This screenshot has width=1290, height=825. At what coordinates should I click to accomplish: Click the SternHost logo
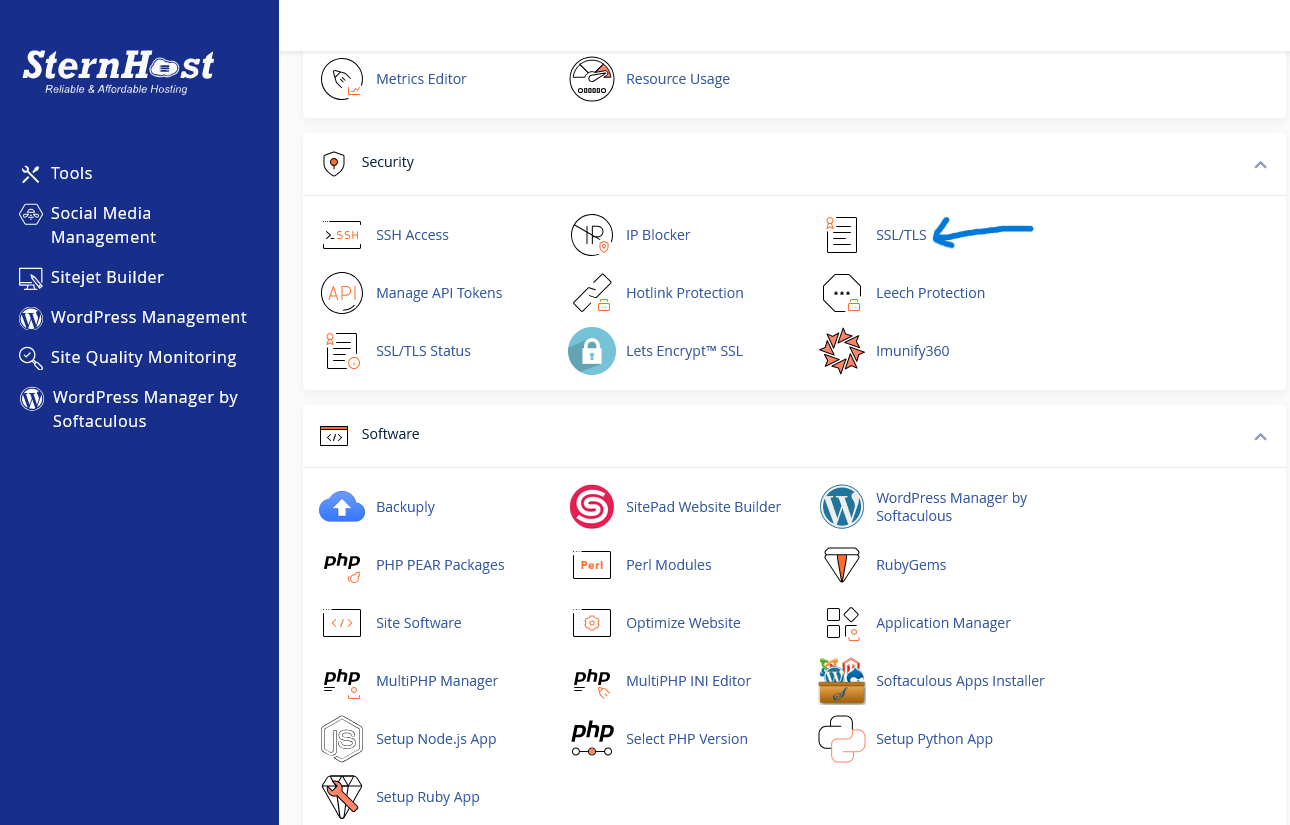tap(118, 71)
